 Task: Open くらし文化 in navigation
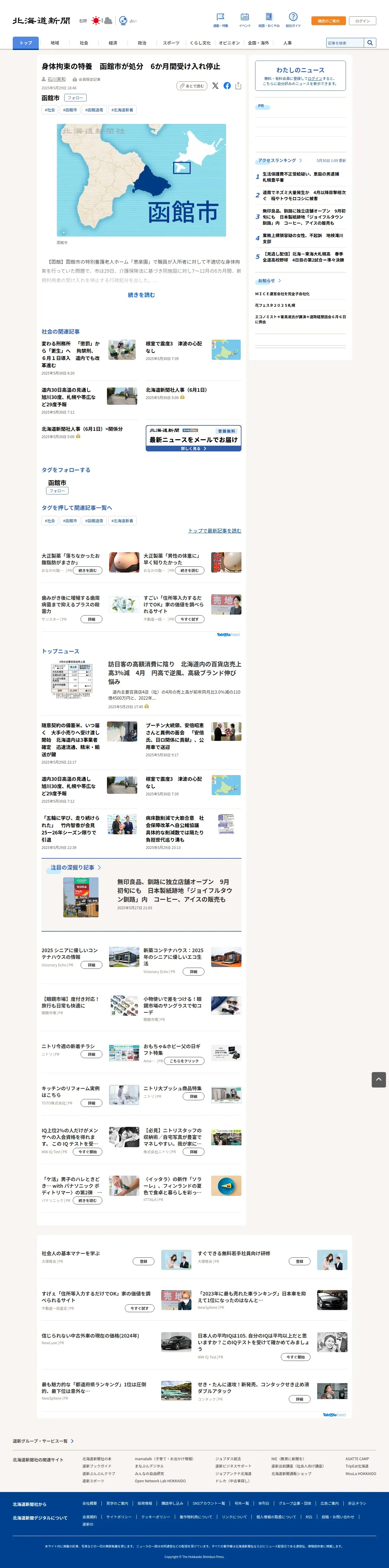(200, 43)
